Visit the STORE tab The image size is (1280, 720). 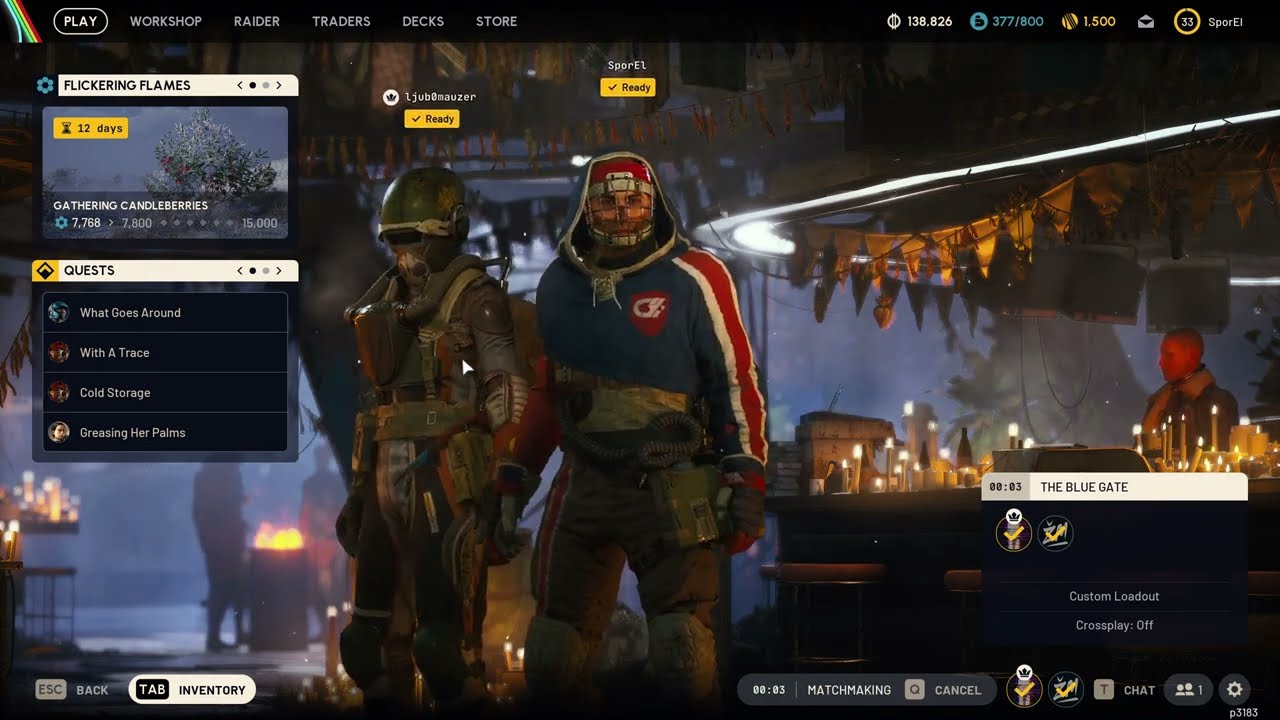(496, 21)
